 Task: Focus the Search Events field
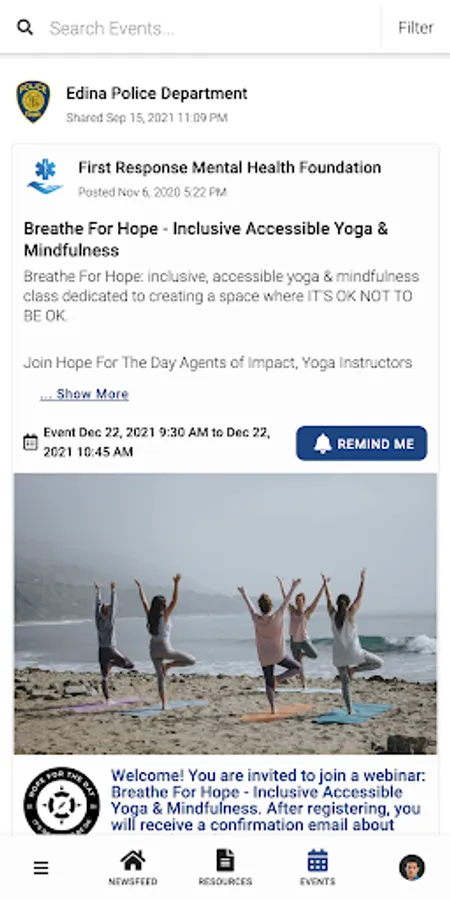click(x=212, y=28)
